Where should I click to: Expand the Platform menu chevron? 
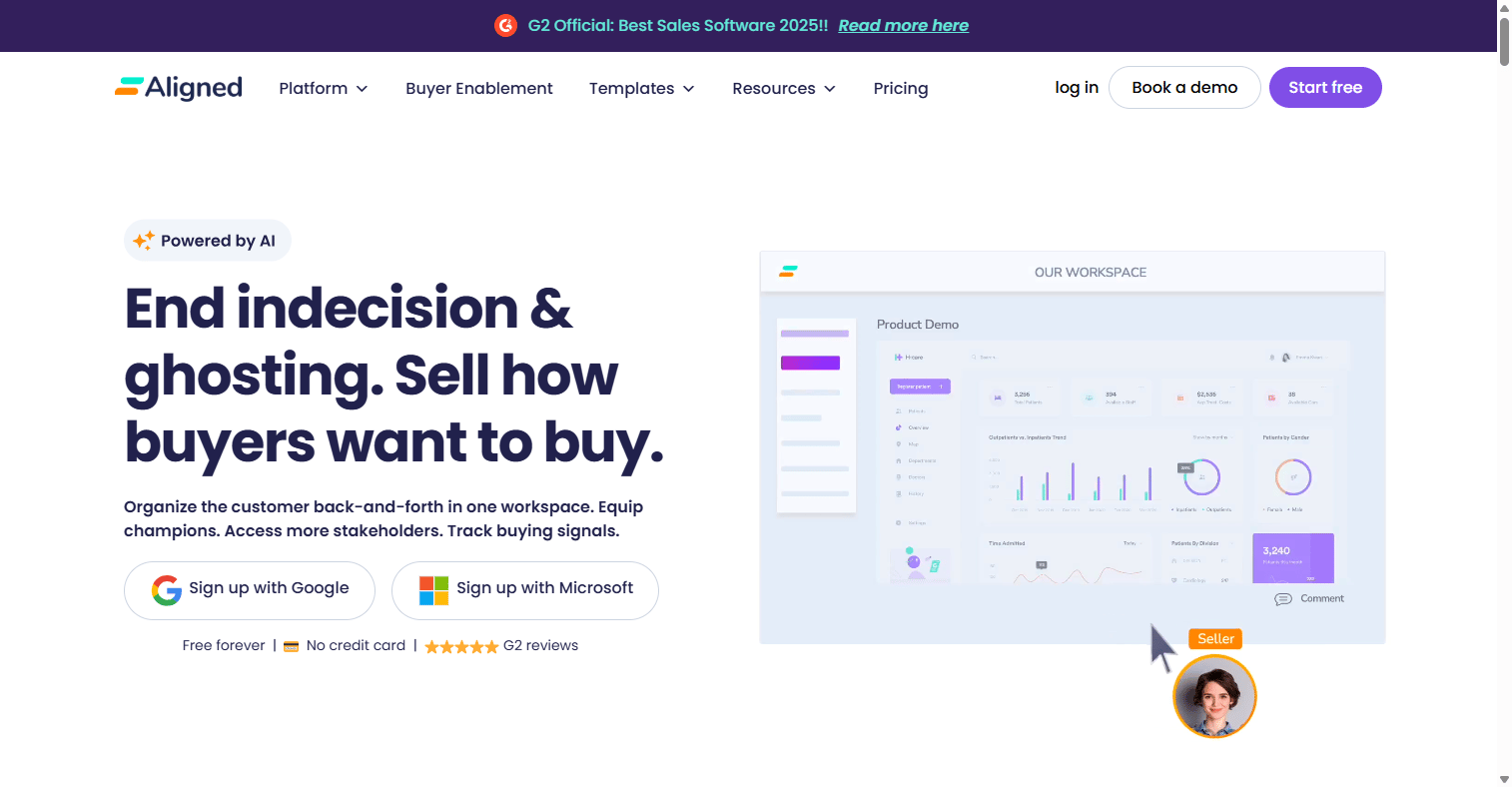[x=362, y=89]
